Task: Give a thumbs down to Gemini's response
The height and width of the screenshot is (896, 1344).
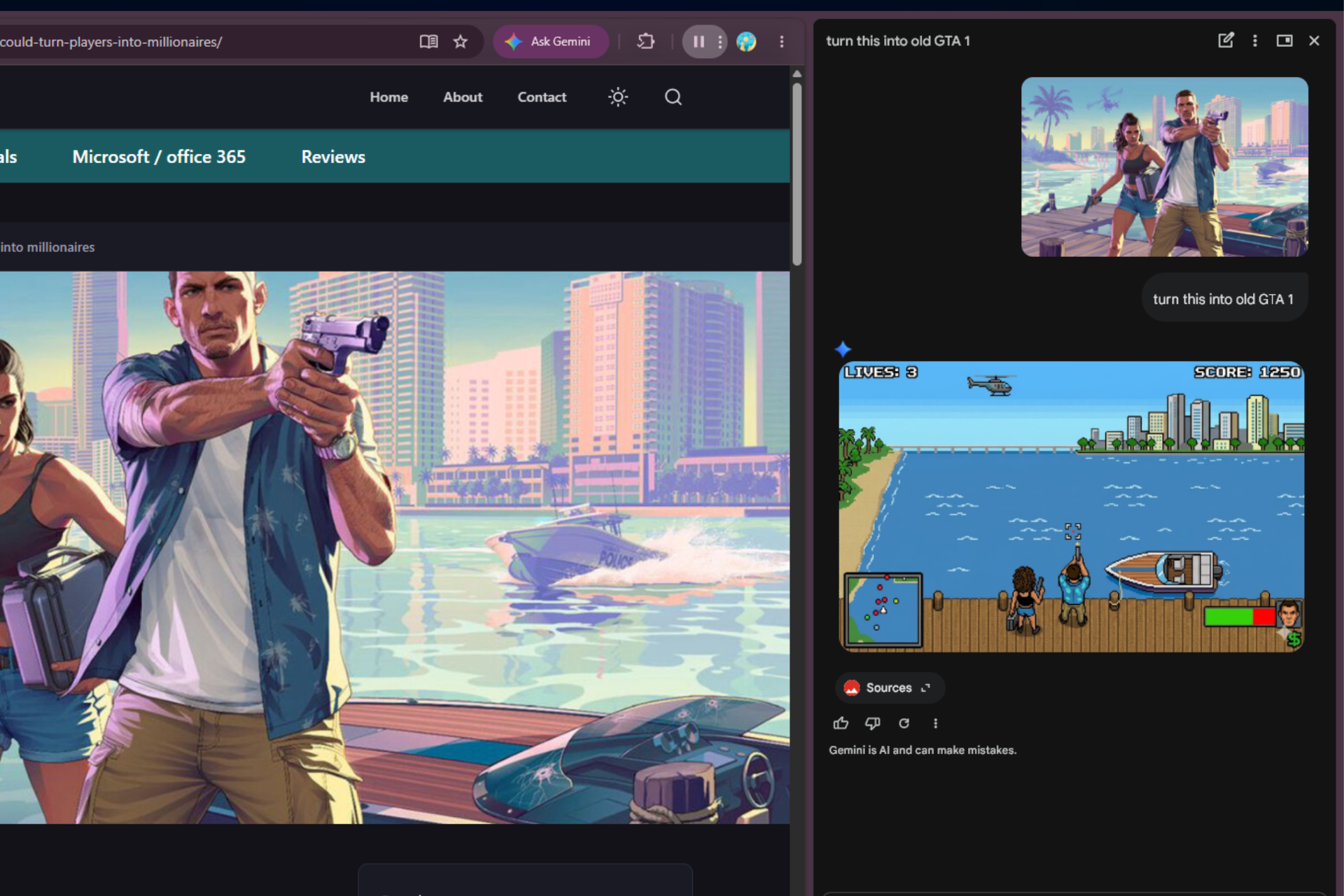Action: click(872, 723)
